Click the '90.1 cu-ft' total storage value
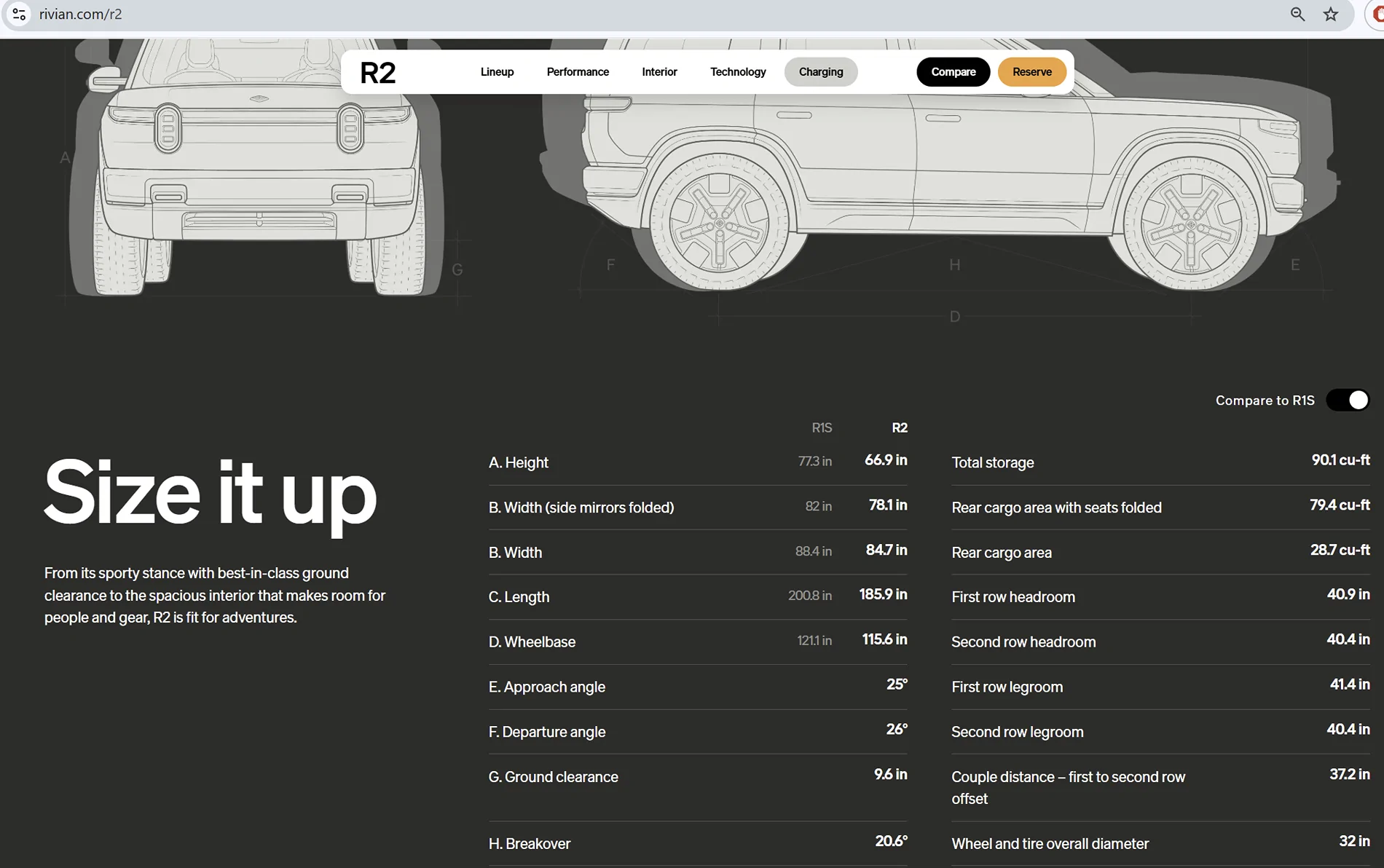The width and height of the screenshot is (1384, 868). point(1341,460)
